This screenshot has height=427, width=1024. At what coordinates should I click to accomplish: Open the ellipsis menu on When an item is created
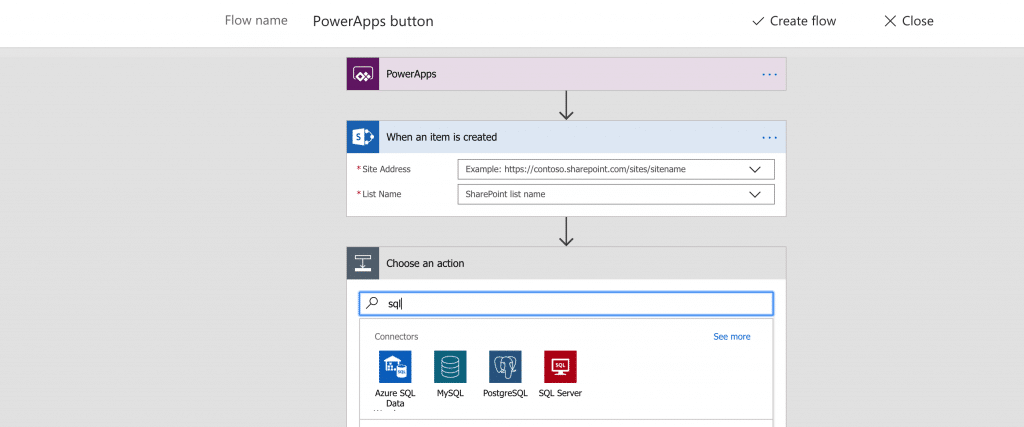tap(770, 138)
